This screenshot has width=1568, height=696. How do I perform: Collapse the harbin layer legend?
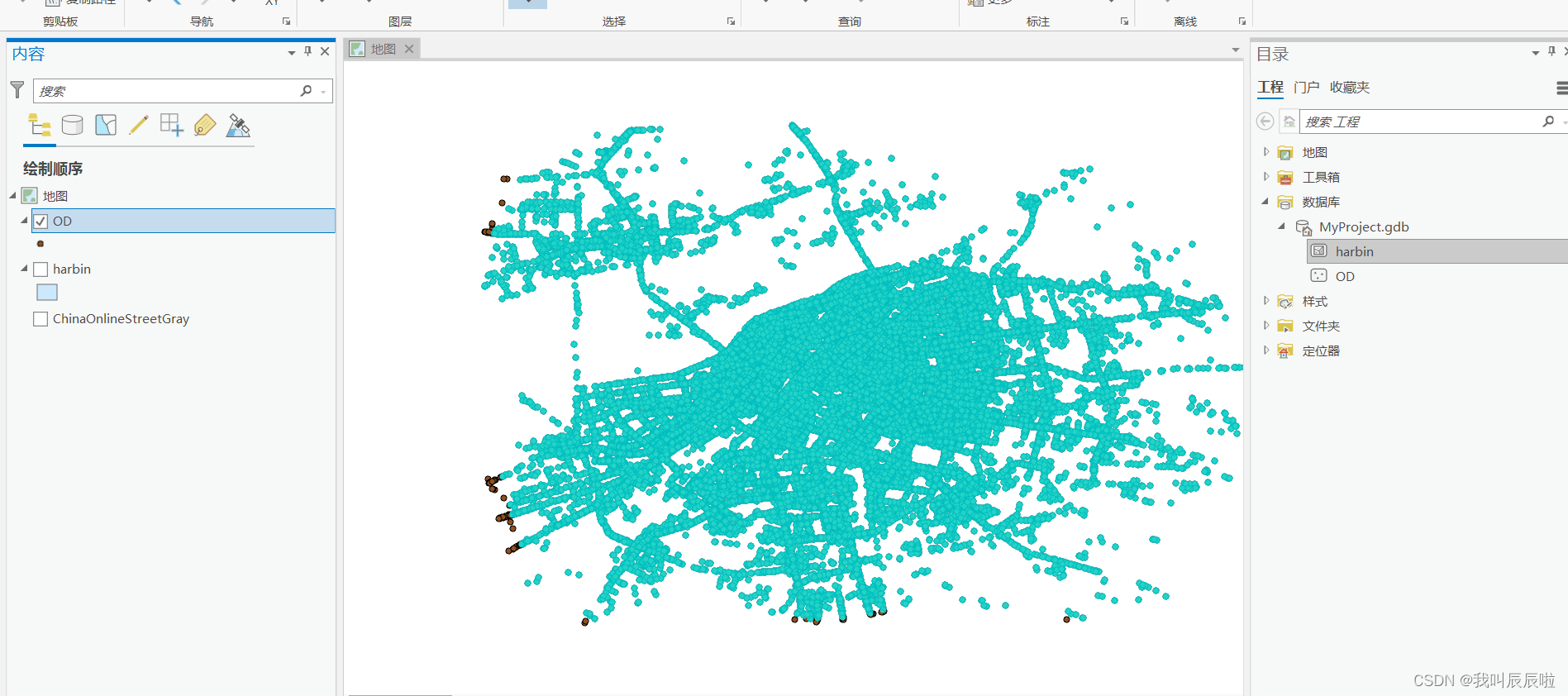[x=25, y=269]
